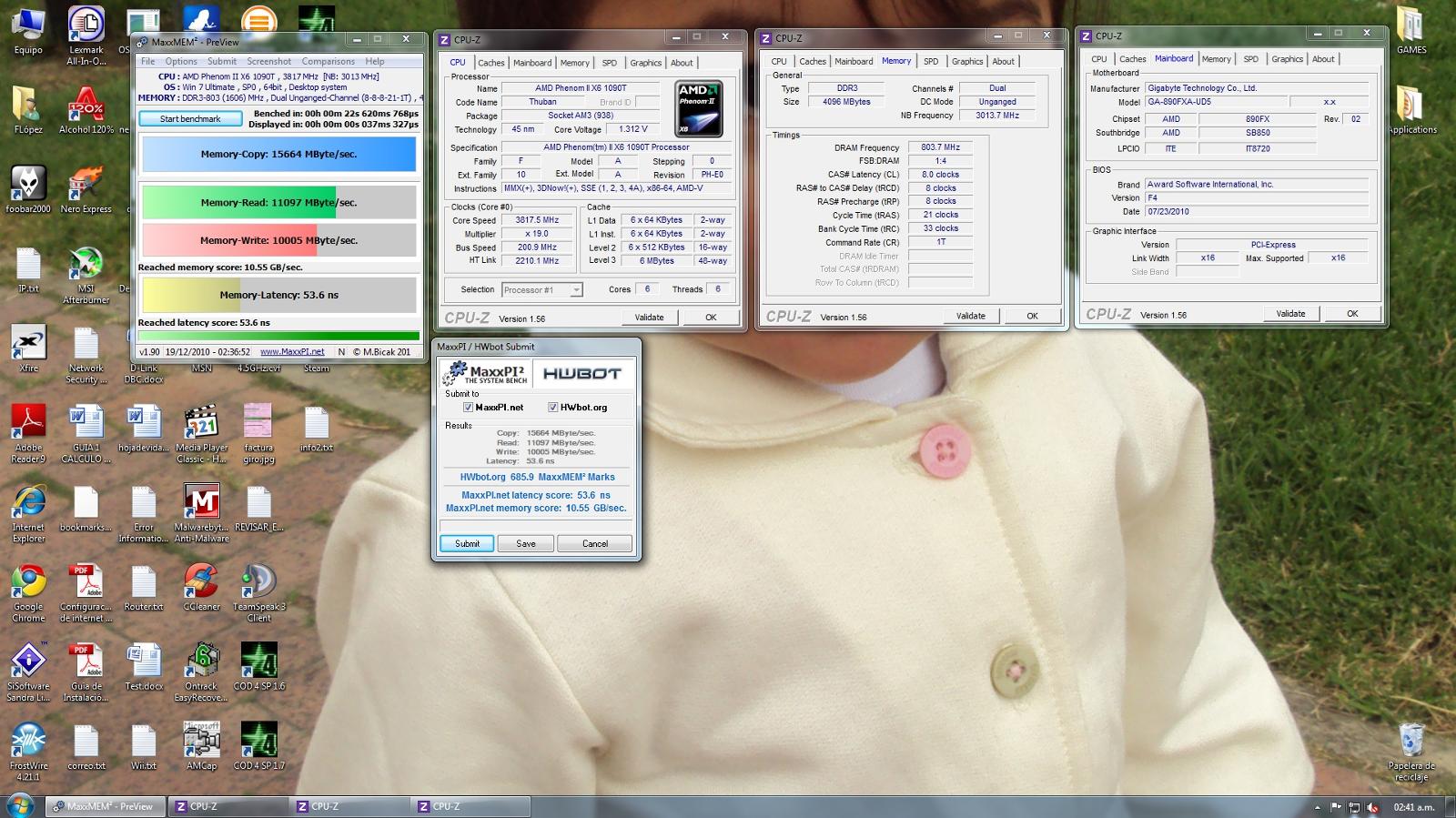Open the AMCap desktop icon
Screen dimensions: 1456x818
point(201,747)
